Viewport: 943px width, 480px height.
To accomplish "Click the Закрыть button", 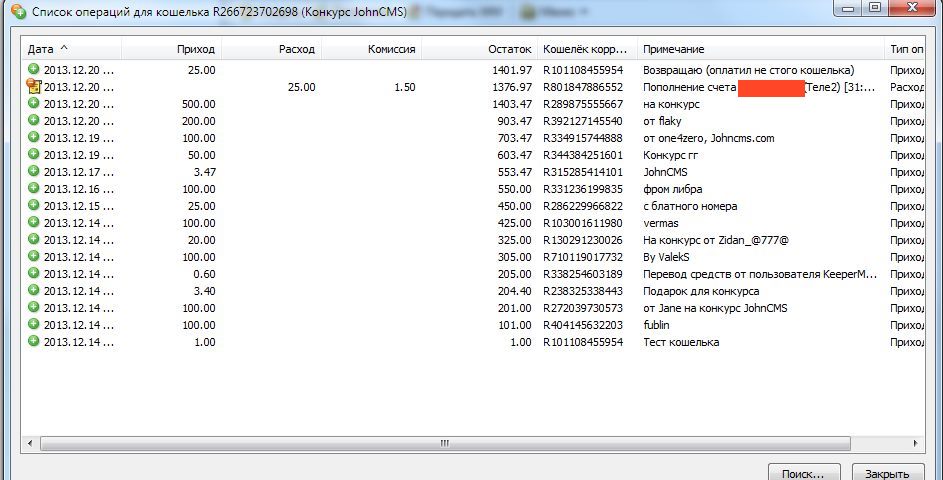I will pos(887,473).
